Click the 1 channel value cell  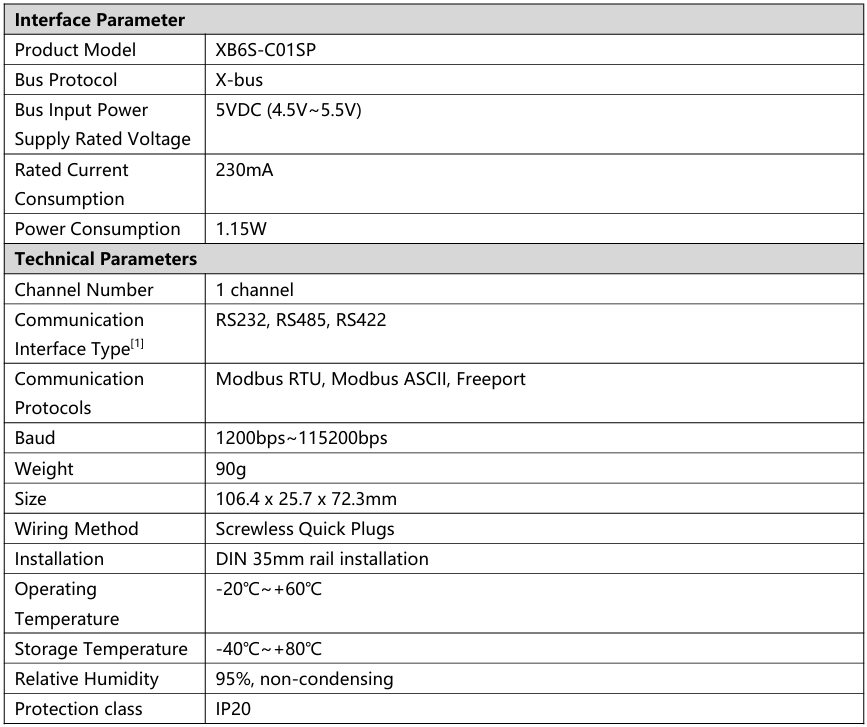pos(534,289)
